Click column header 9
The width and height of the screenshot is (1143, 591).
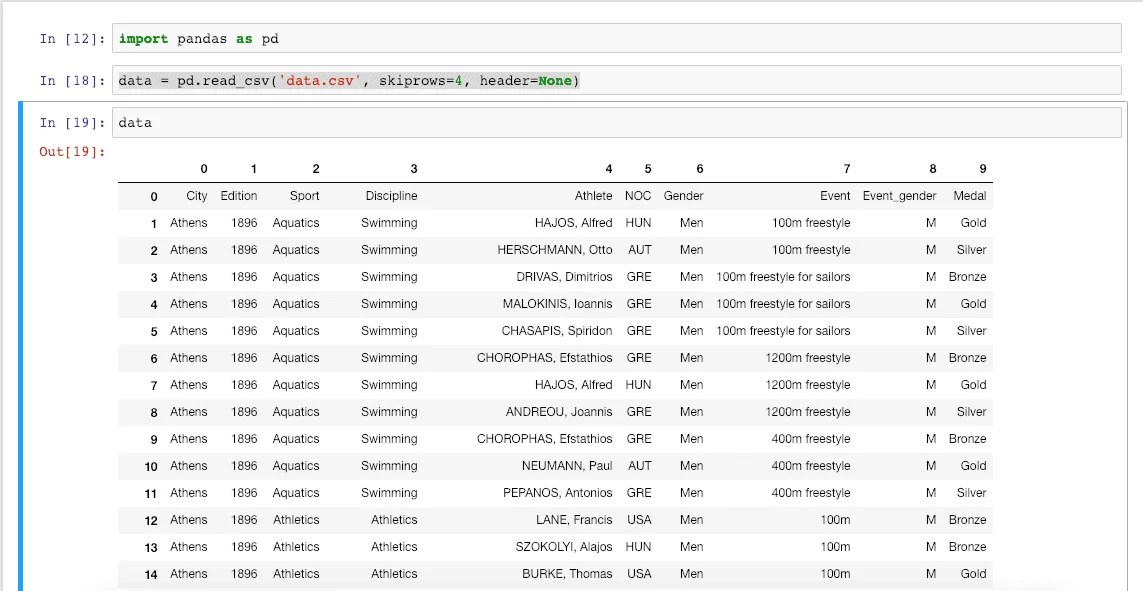(x=983, y=169)
